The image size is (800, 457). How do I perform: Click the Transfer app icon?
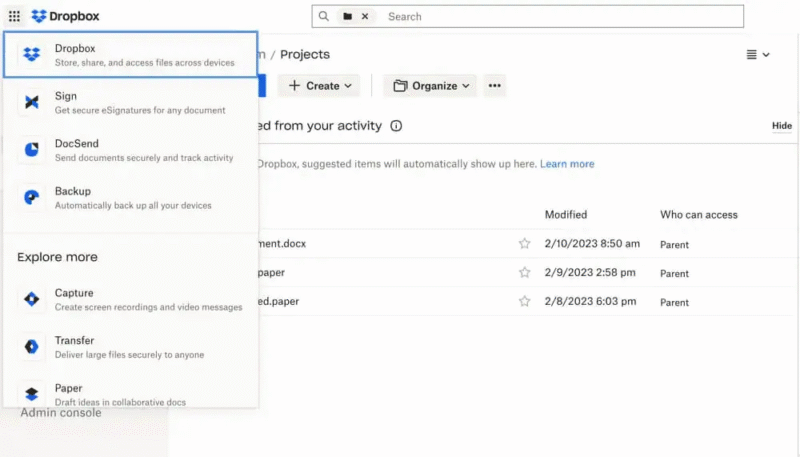coord(32,346)
